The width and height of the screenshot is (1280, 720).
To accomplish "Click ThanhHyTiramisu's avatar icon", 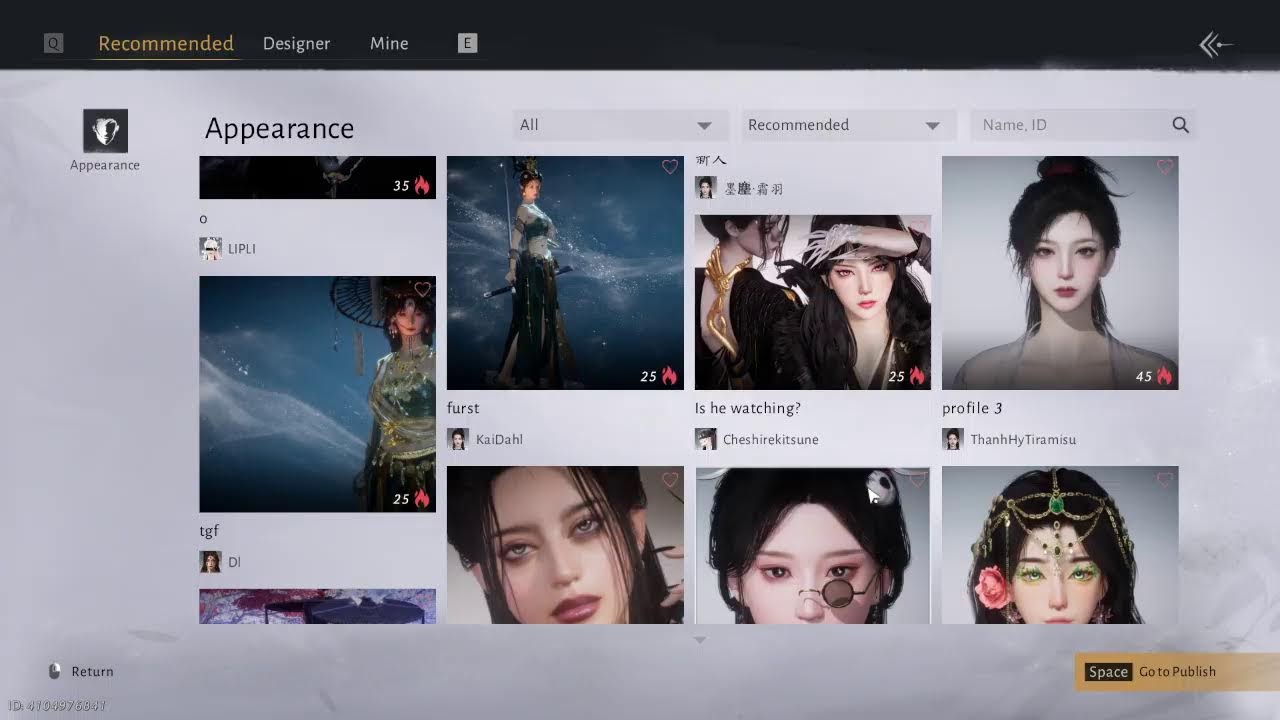I will click(x=953, y=439).
